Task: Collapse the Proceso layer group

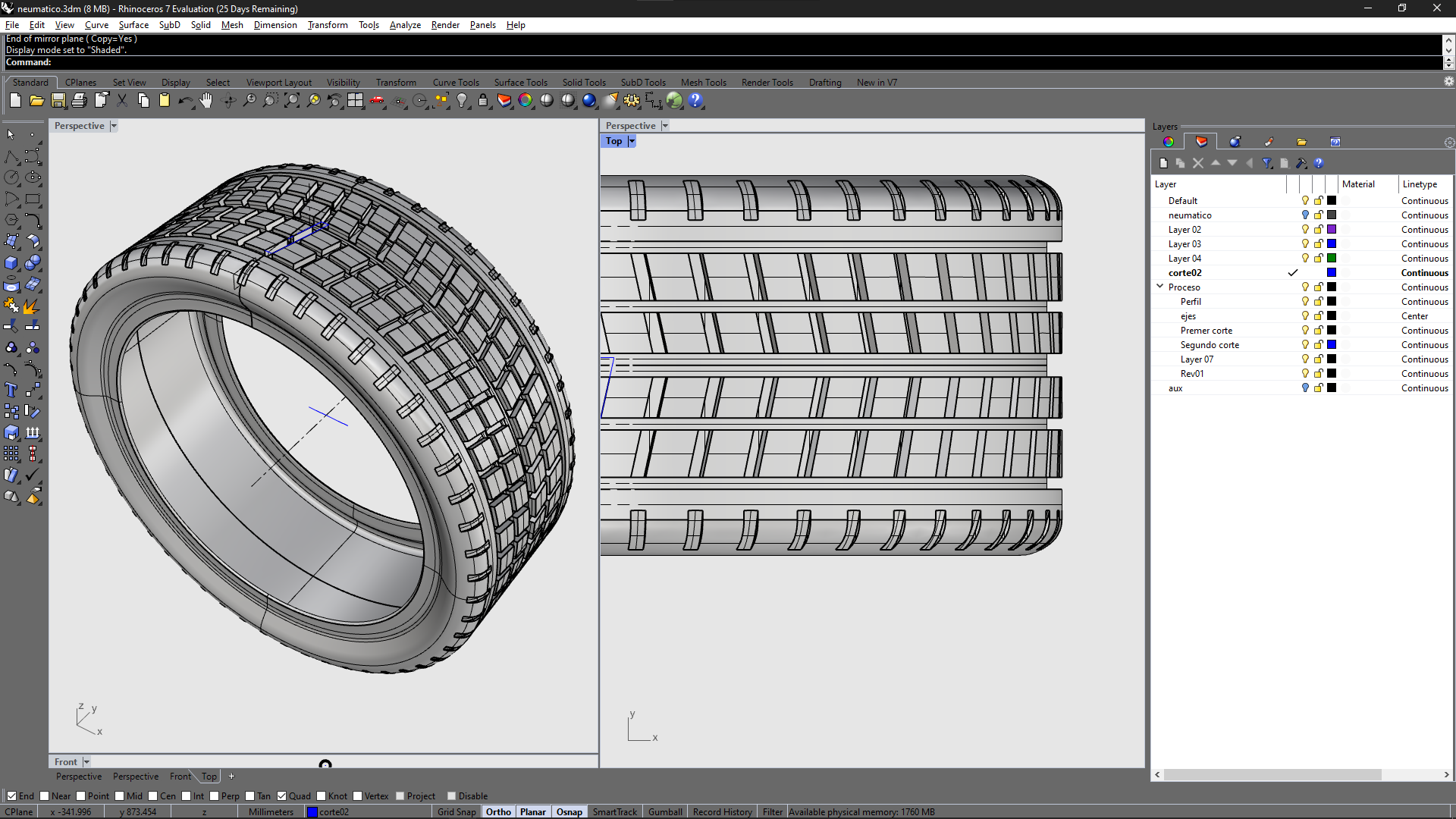Action: pyautogui.click(x=1159, y=287)
